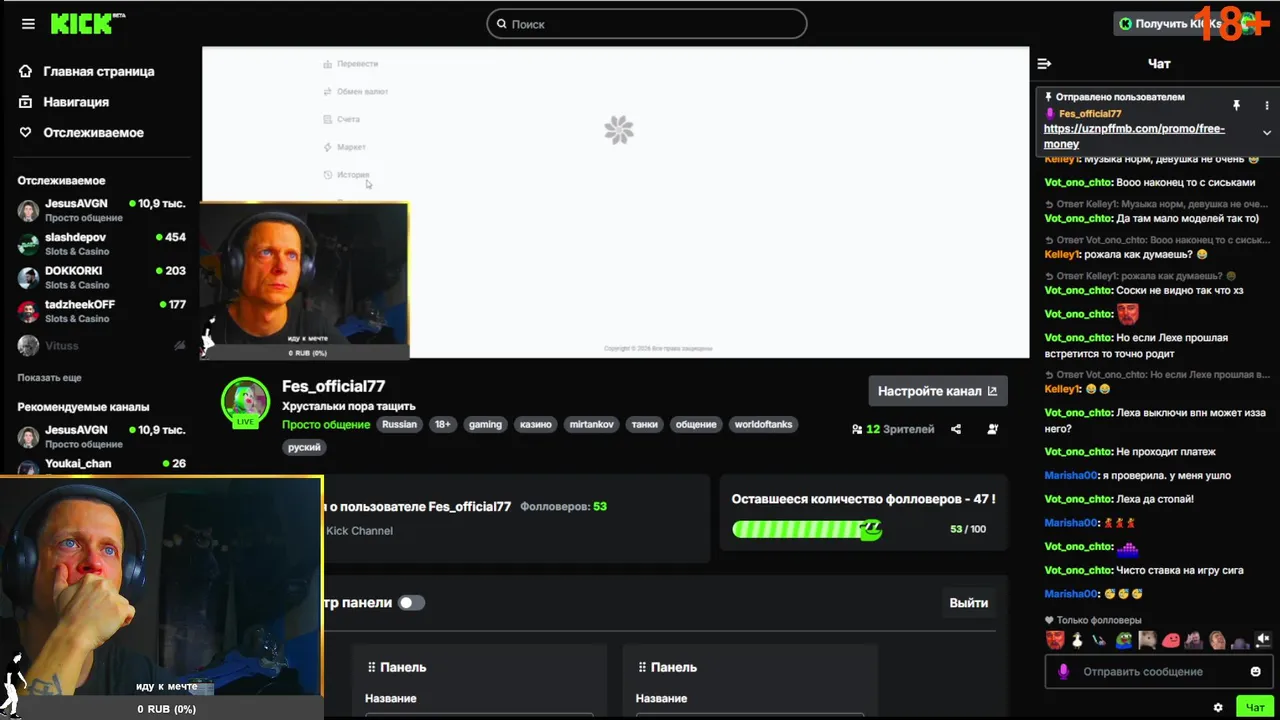Click the worldoftanks tag
This screenshot has height=720, width=1280.
point(763,424)
